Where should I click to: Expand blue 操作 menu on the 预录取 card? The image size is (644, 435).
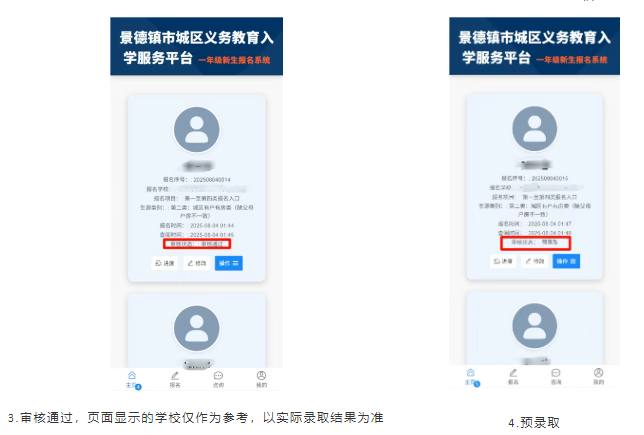[566, 261]
